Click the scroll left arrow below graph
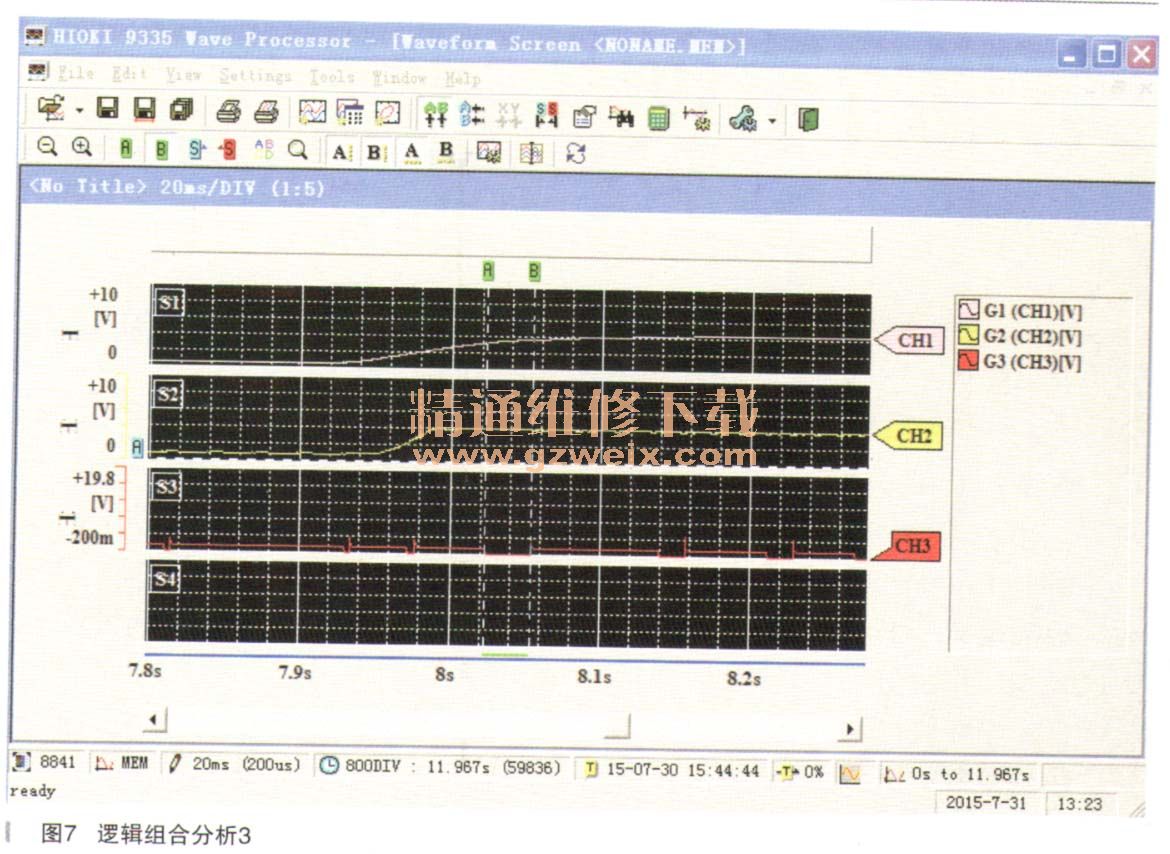The height and width of the screenshot is (854, 1170). (154, 720)
